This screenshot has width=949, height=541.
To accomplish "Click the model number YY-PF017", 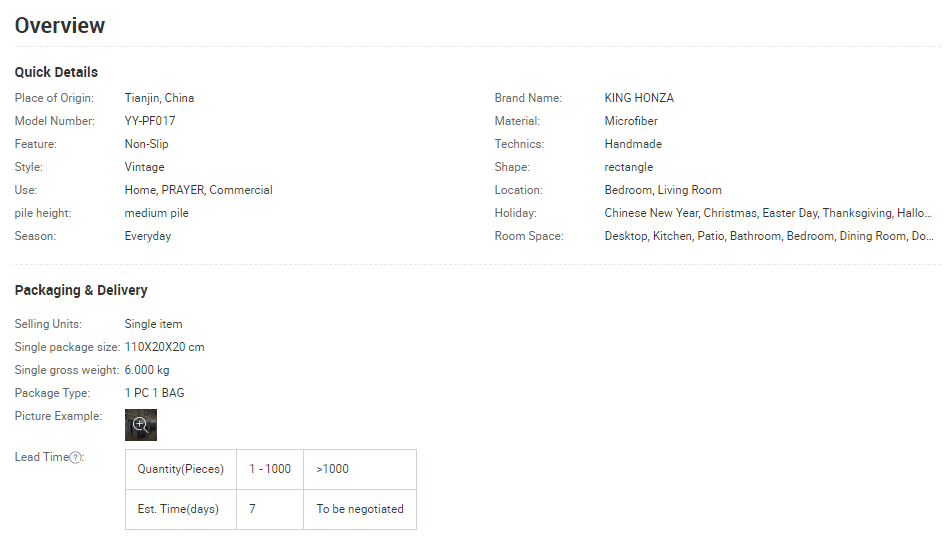I will pyautogui.click(x=150, y=121).
